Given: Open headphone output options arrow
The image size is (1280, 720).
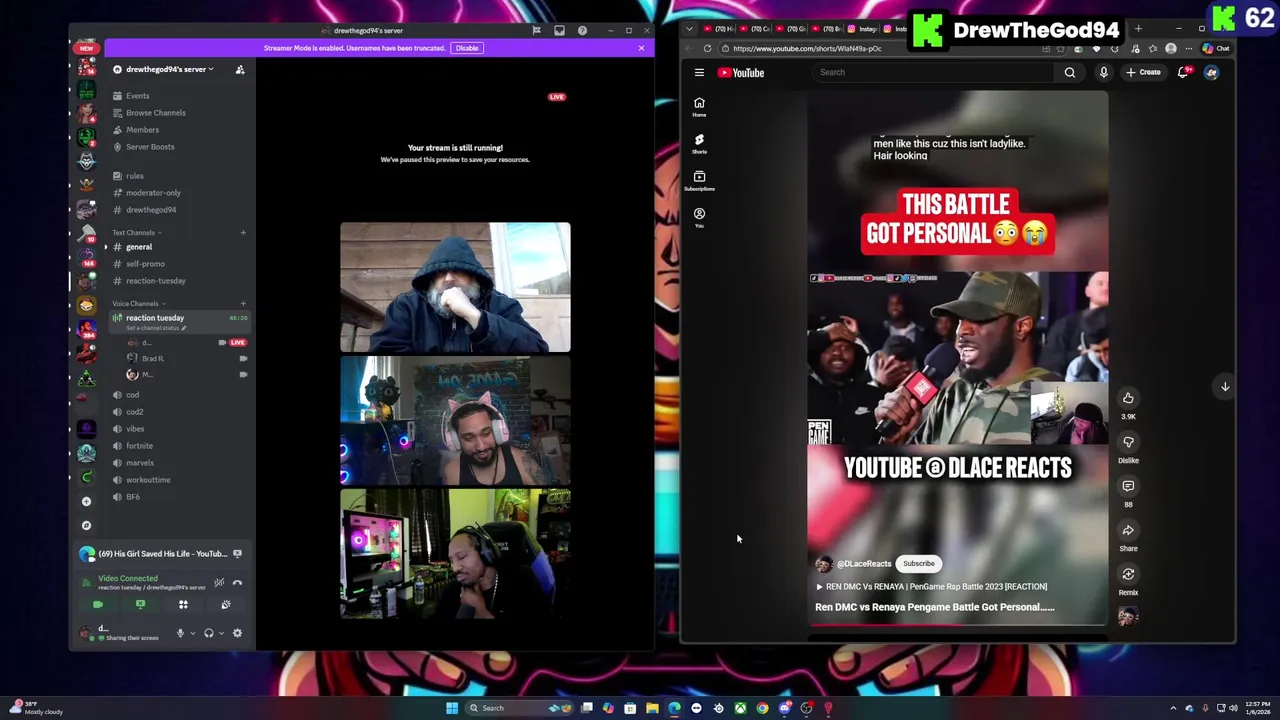Looking at the screenshot, I should pyautogui.click(x=220, y=633).
